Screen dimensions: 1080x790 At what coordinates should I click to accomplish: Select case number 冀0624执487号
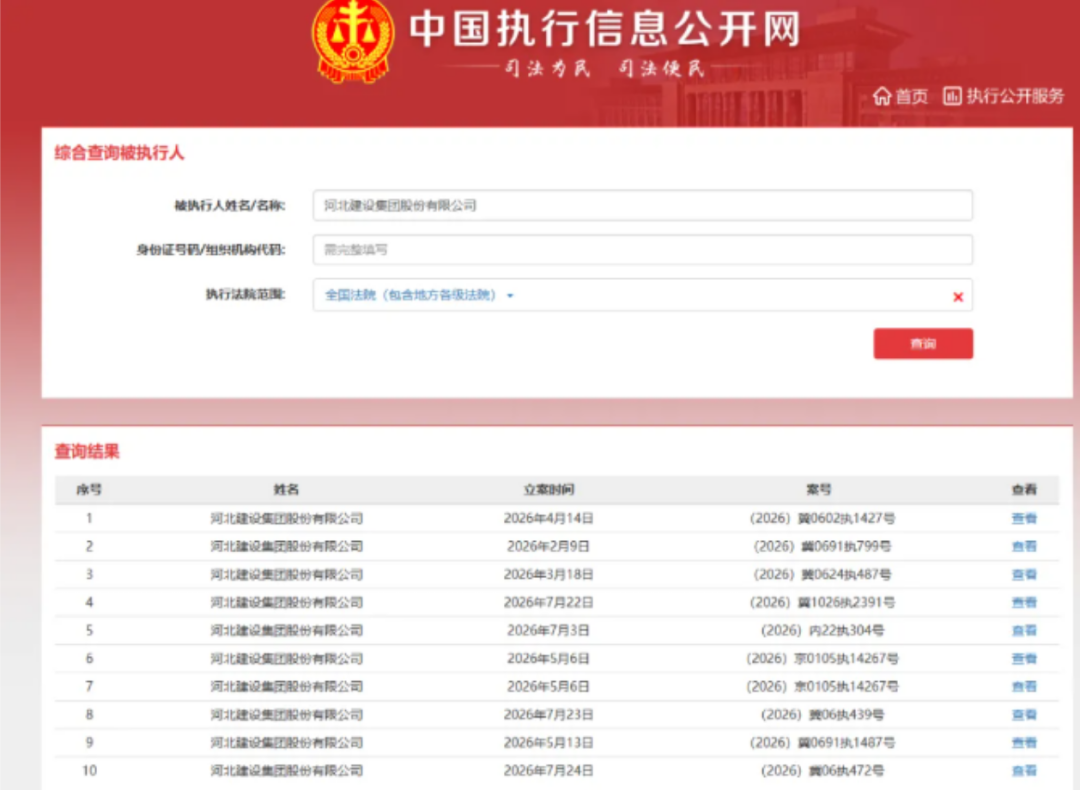[822, 574]
